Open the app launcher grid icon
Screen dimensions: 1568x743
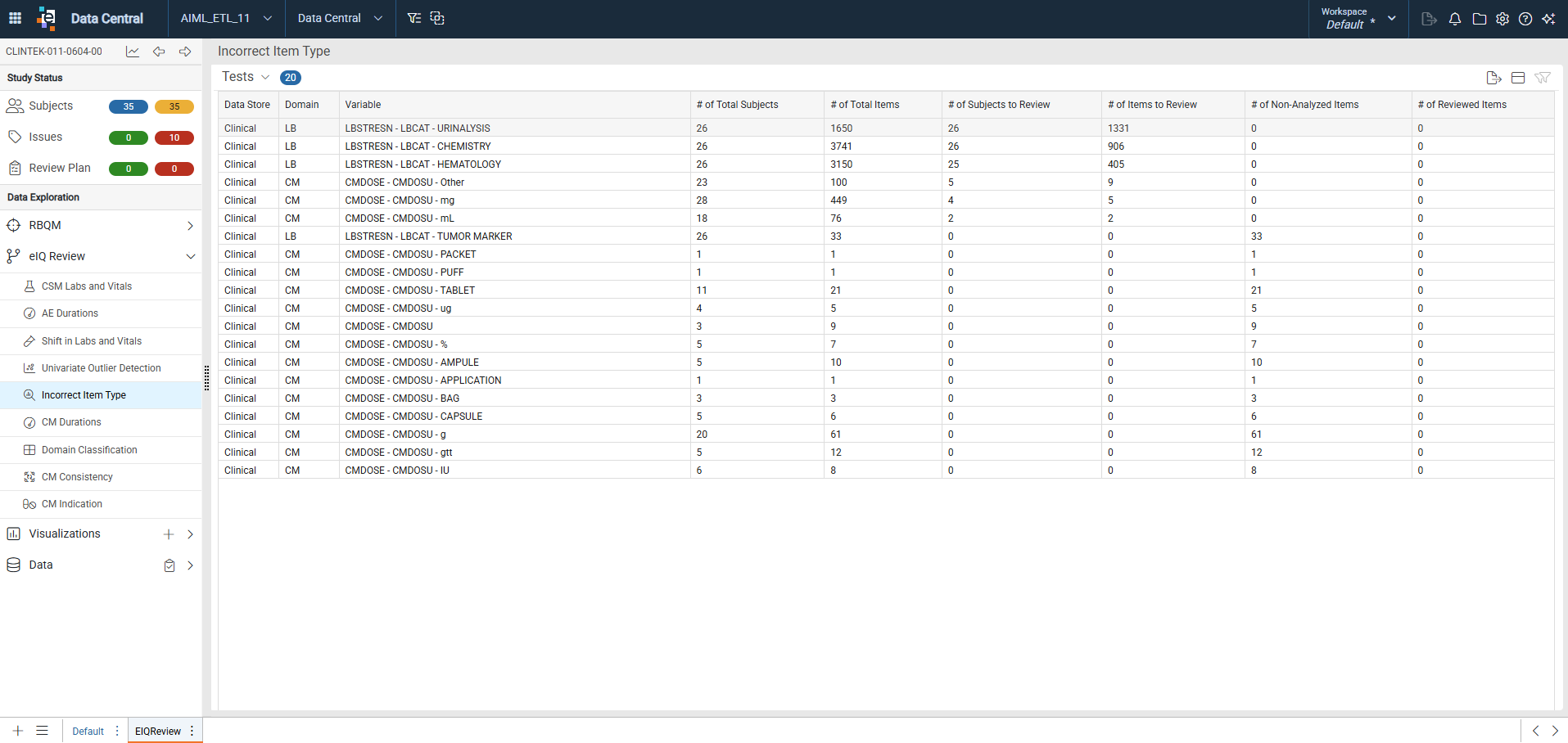point(15,18)
